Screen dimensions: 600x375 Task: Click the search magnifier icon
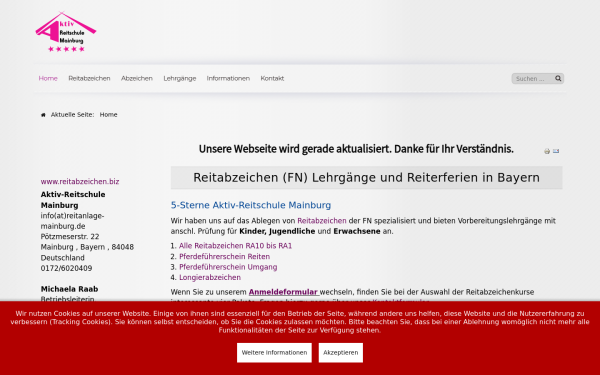point(558,78)
